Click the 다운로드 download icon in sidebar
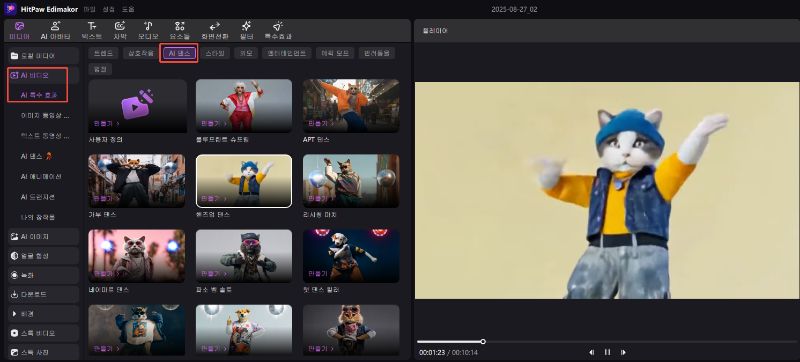Screen dimensions: 800x362 pyautogui.click(x=14, y=294)
